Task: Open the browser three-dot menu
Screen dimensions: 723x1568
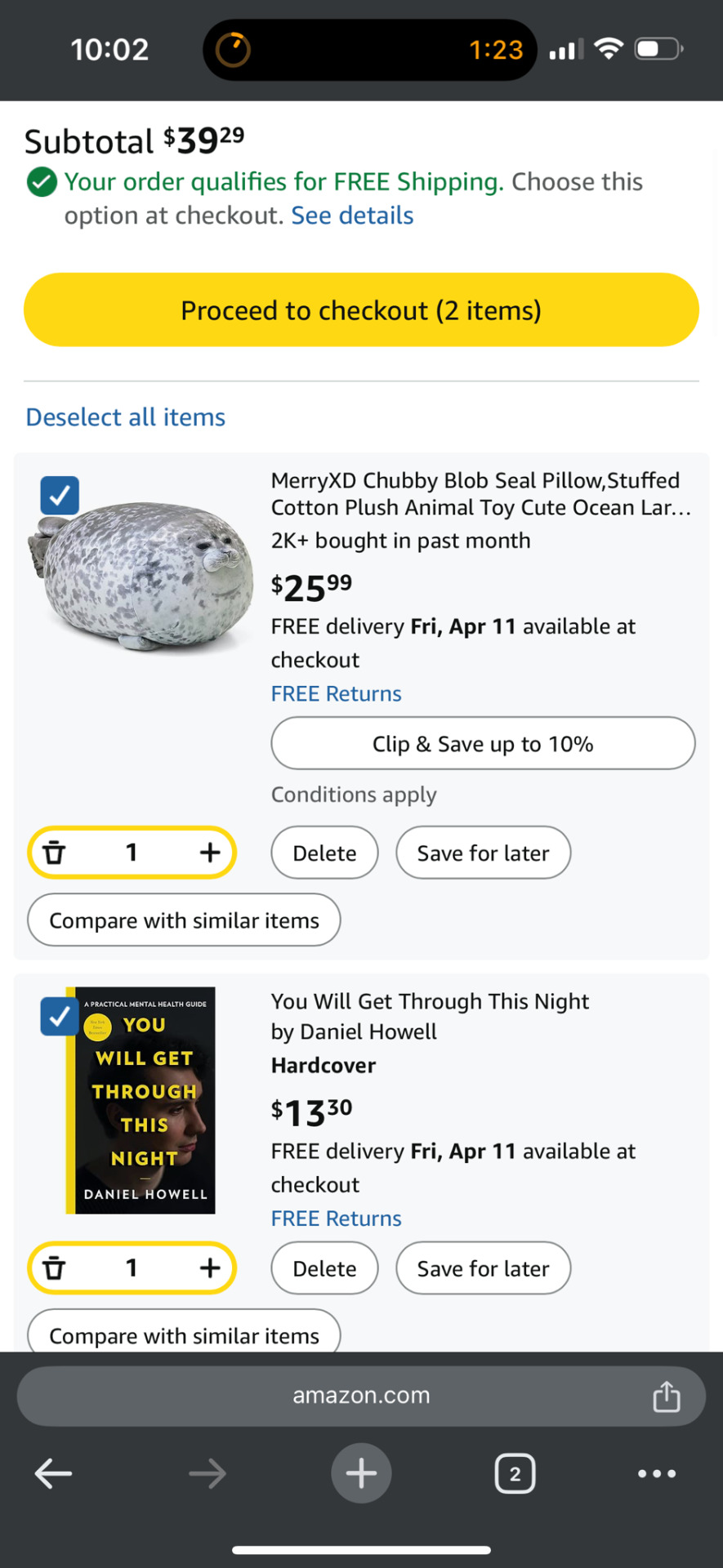Action: (657, 1474)
